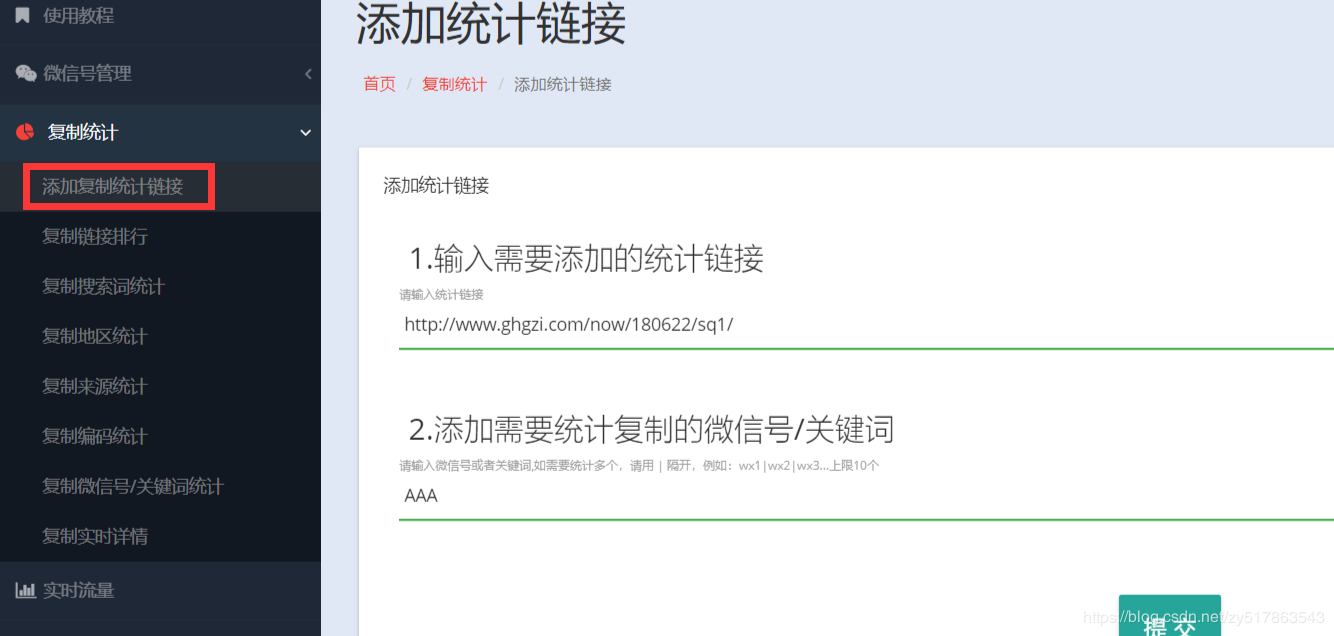Open 复制微信号/关键词统计 page
Screen dimensions: 1334x636
tap(133, 486)
